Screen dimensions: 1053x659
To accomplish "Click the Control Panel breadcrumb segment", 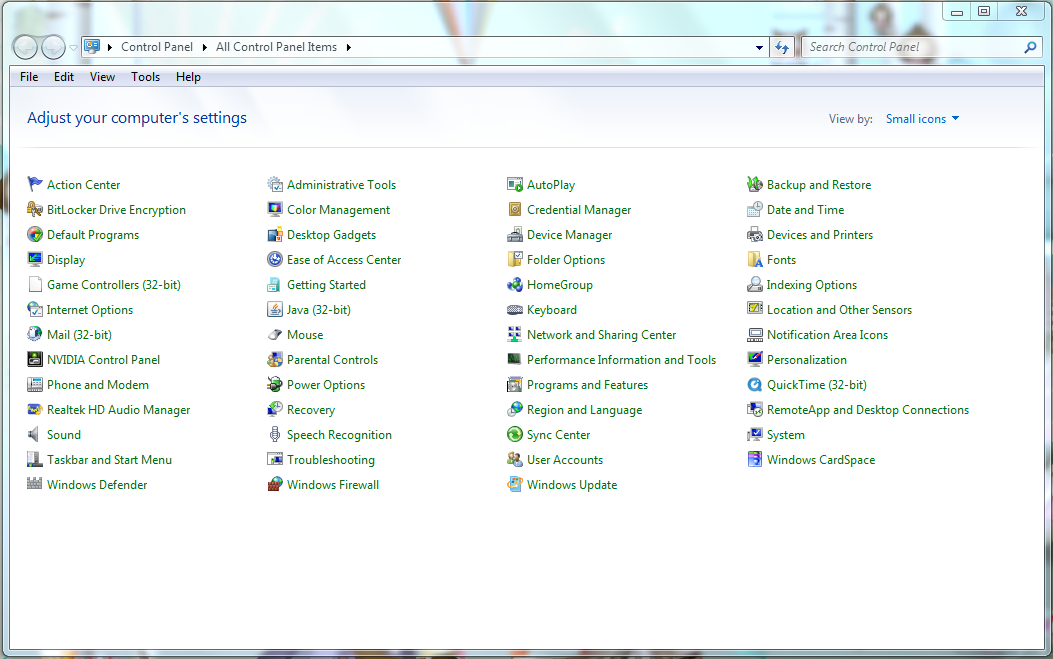I will tap(156, 47).
